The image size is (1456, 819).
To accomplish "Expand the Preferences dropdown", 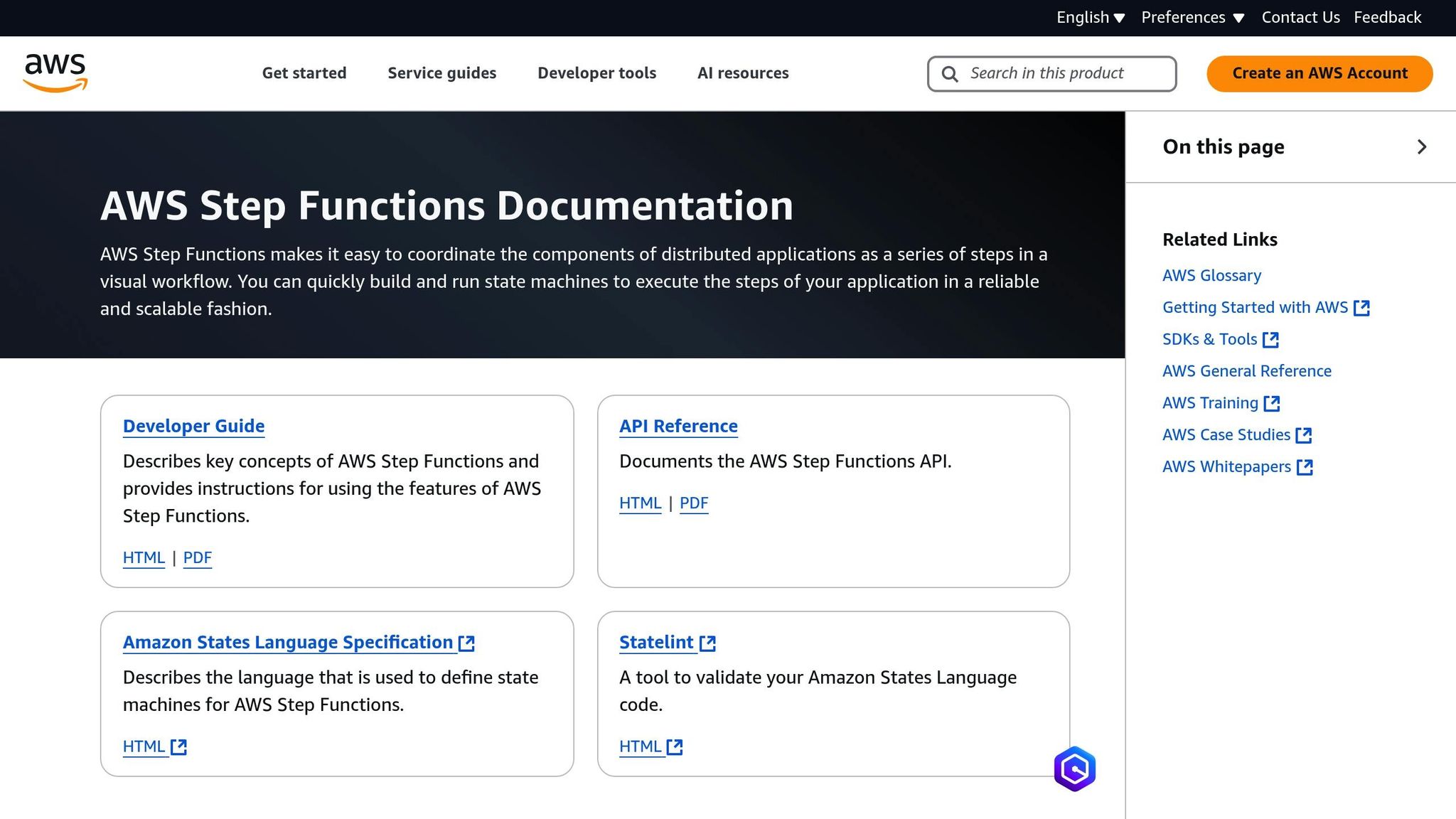I will 1192,17.
